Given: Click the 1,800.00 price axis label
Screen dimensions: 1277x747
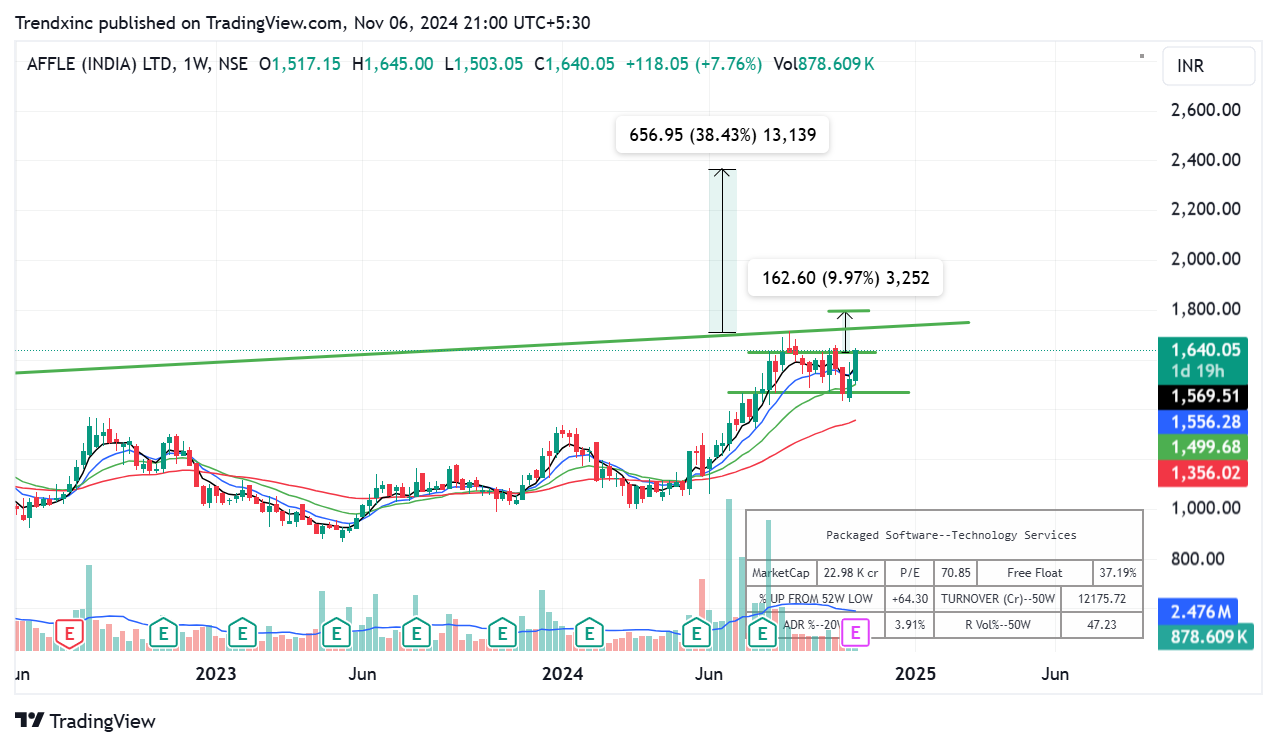Looking at the screenshot, I should [1205, 309].
